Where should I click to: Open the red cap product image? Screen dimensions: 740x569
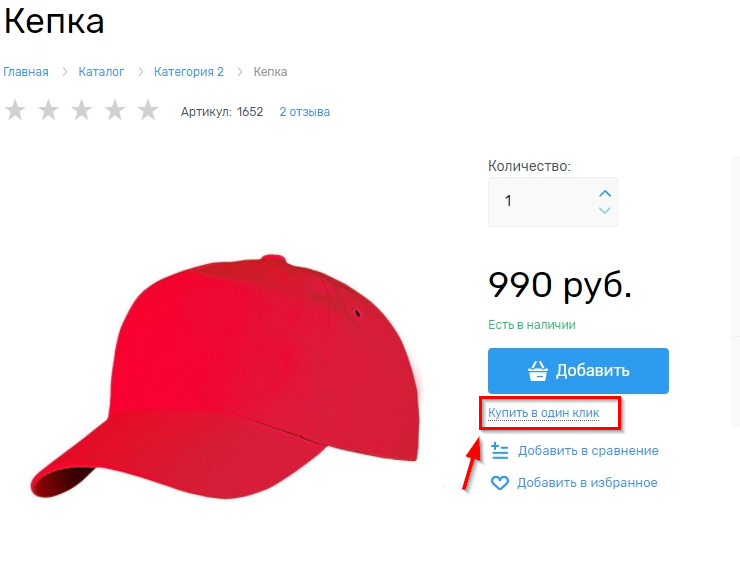pos(225,377)
